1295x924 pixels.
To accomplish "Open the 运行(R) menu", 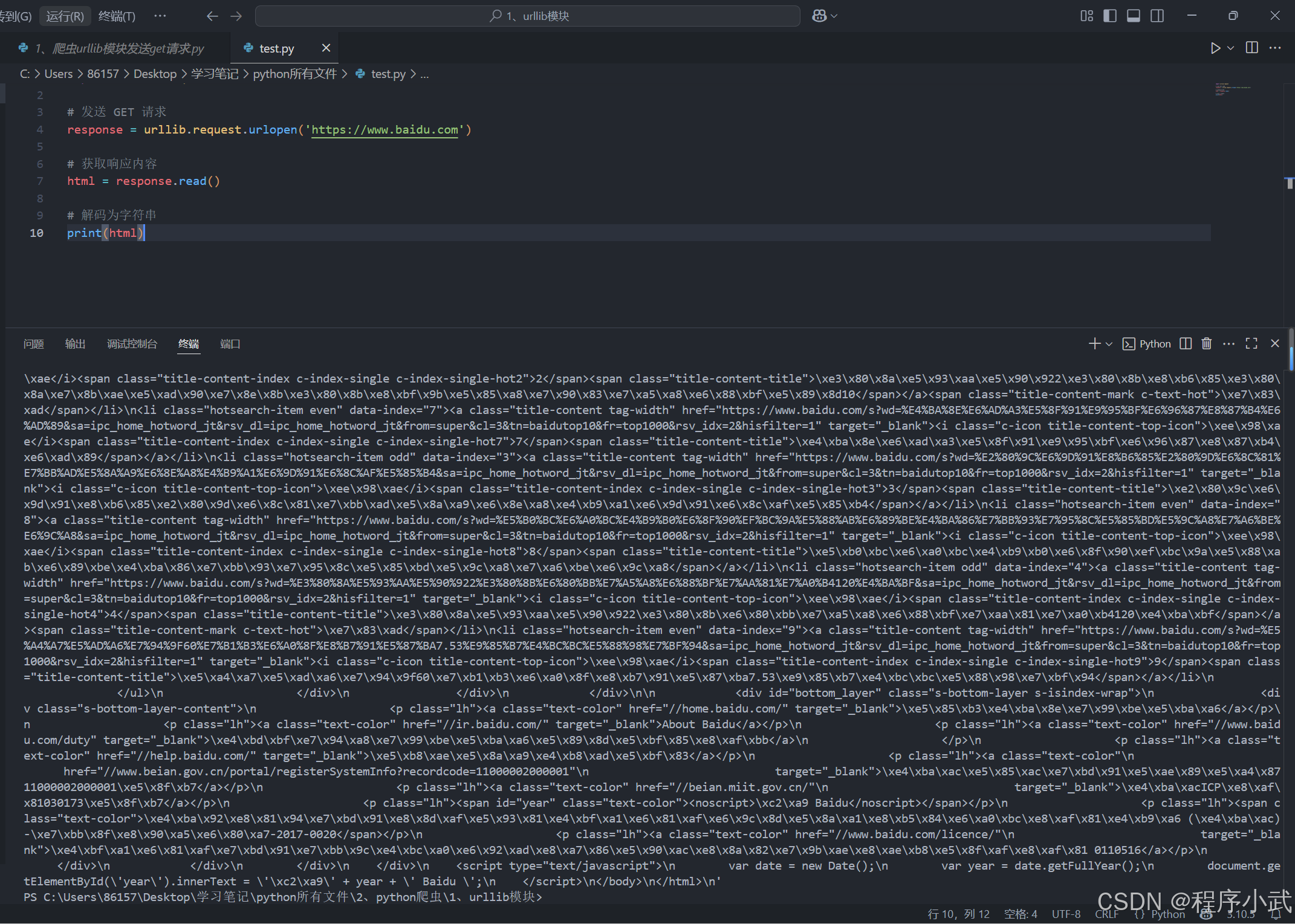I will [x=65, y=16].
